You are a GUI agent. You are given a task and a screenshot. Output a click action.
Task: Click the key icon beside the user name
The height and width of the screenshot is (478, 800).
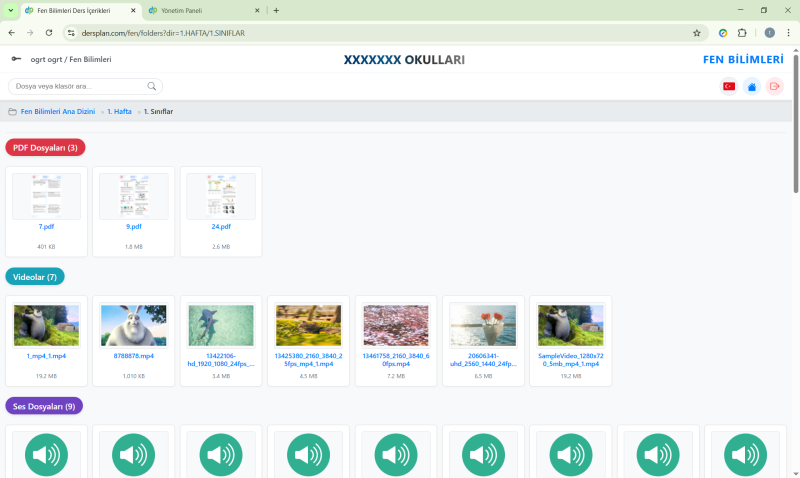[x=16, y=59]
